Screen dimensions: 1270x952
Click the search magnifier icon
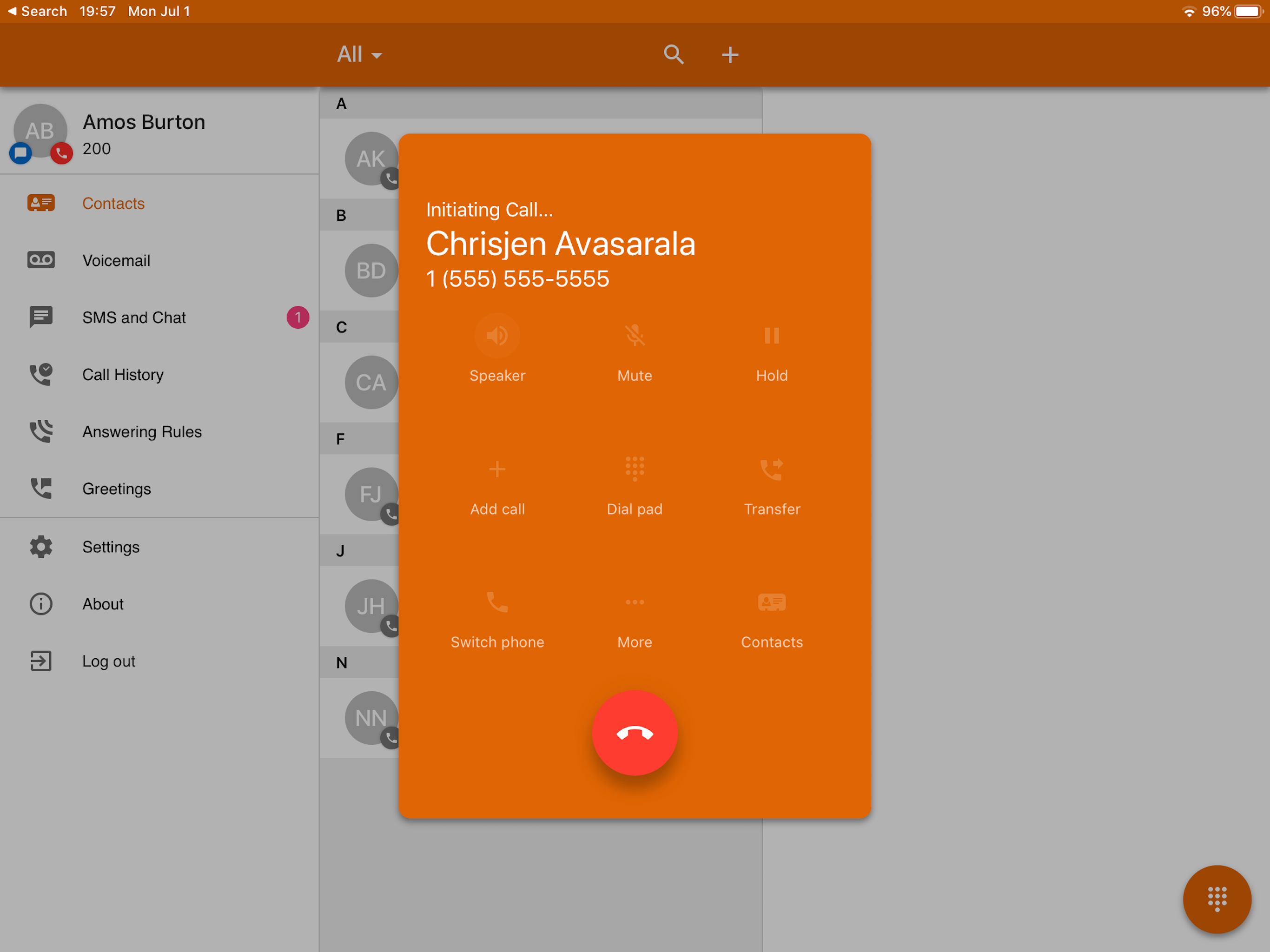674,54
